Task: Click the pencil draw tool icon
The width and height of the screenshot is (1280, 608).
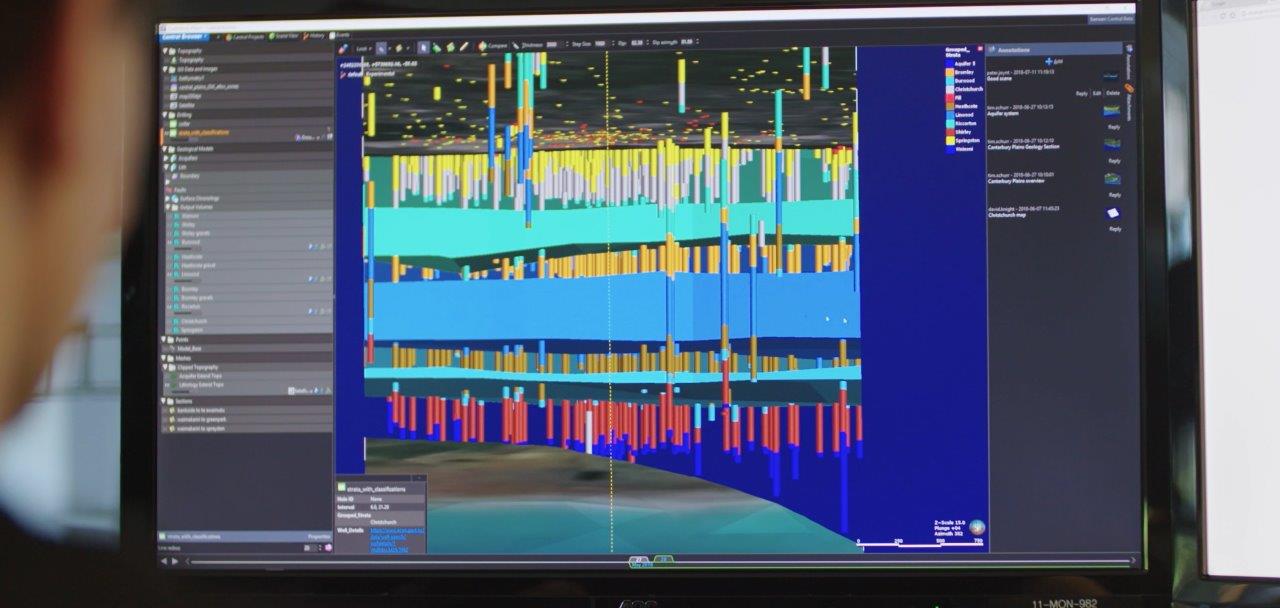Action: [x=465, y=46]
